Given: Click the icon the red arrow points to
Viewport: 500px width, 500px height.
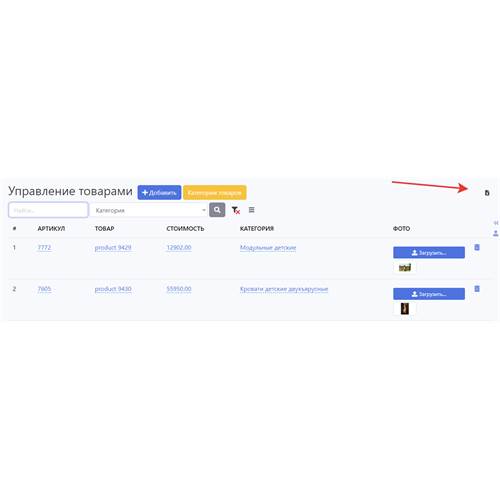Looking at the screenshot, I should coord(487,193).
